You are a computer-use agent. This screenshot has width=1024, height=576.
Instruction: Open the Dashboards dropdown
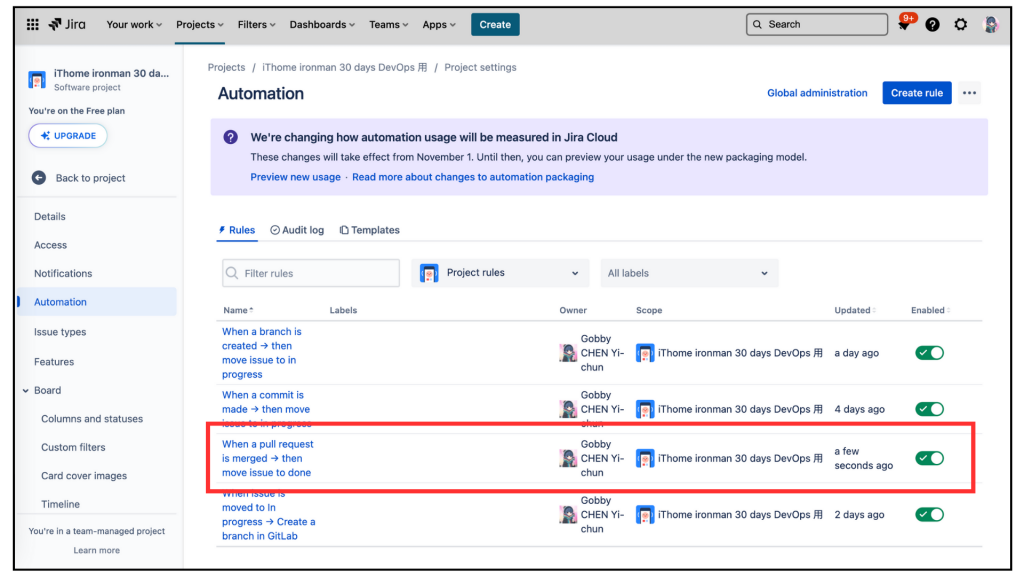pos(322,25)
